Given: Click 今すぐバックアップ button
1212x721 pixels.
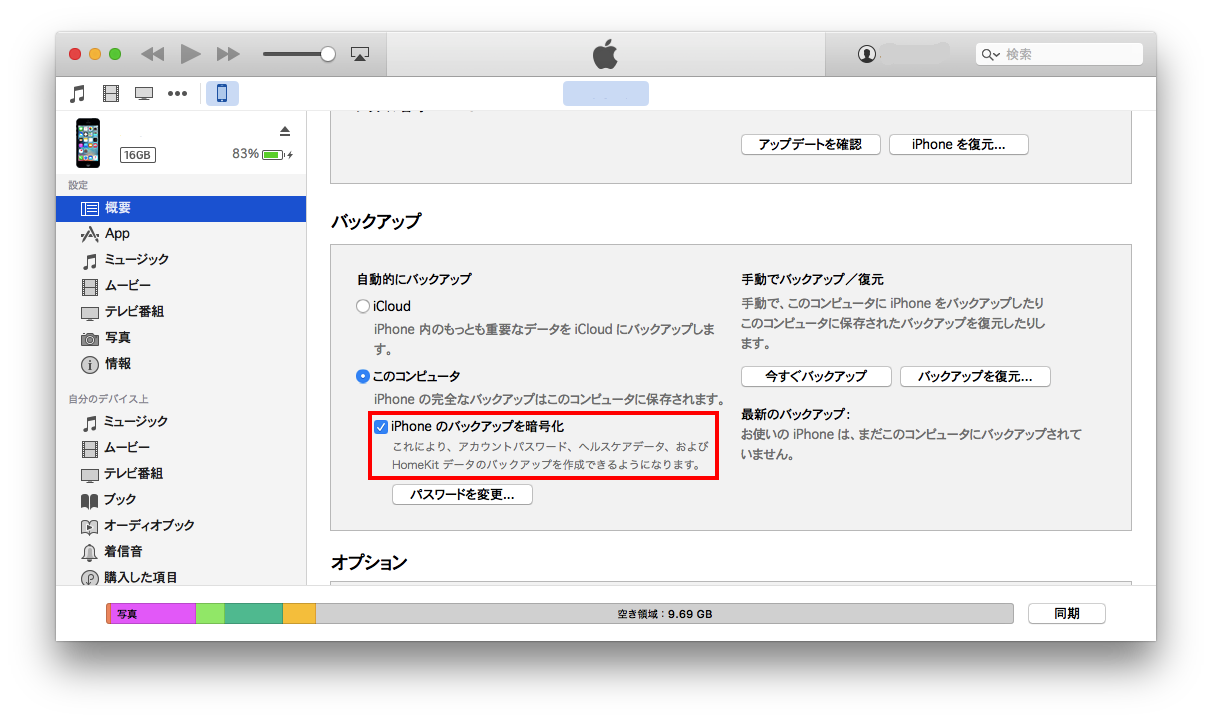Looking at the screenshot, I should (x=816, y=377).
